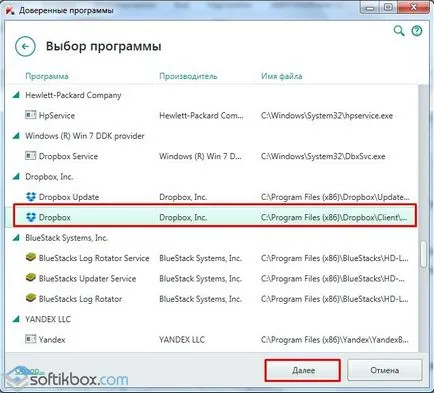The height and width of the screenshot is (393, 434).
Task: Click Hewlett-Packard Com... vendor cell
Action: (201, 116)
